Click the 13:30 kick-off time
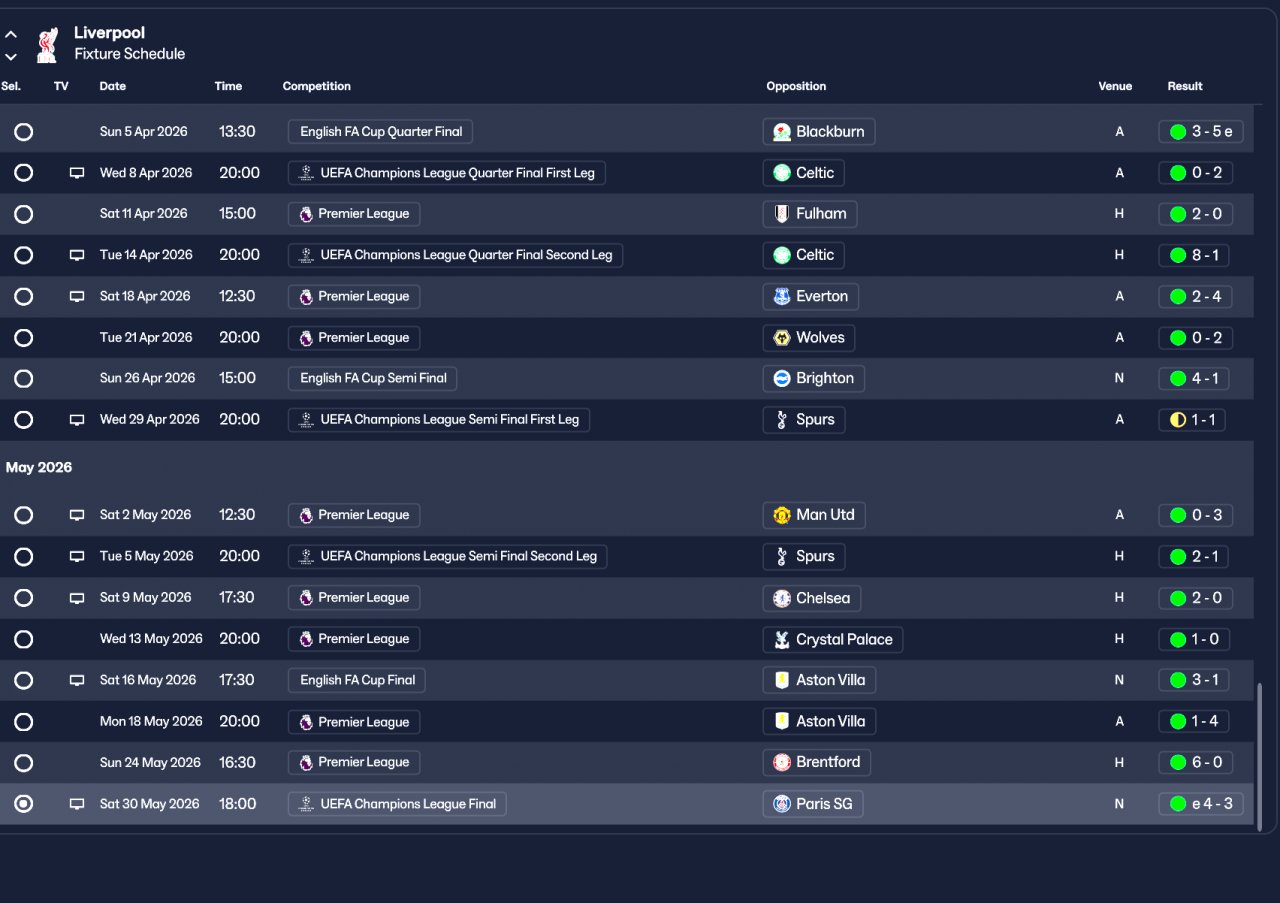The image size is (1280, 903). (x=237, y=132)
